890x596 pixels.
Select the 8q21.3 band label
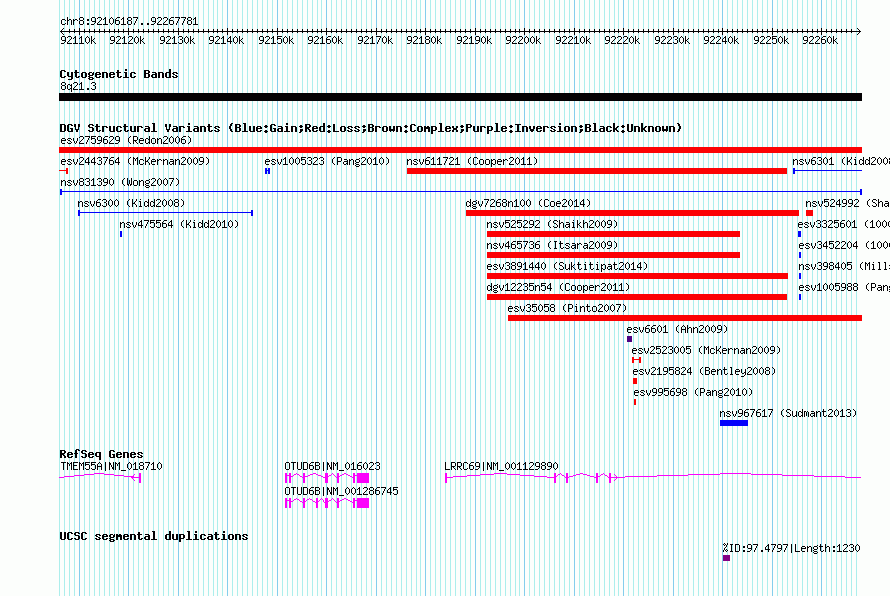pyautogui.click(x=78, y=86)
